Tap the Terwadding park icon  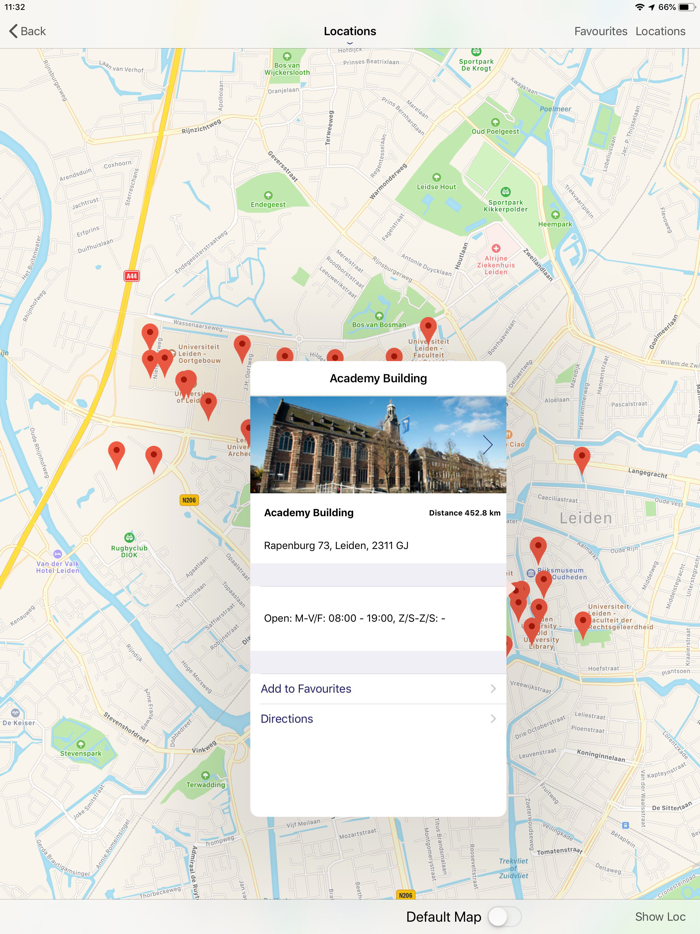pos(206,776)
